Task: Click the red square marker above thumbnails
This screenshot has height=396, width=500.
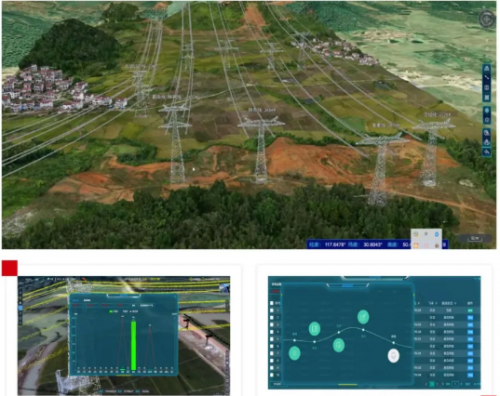Action: [x=10, y=268]
